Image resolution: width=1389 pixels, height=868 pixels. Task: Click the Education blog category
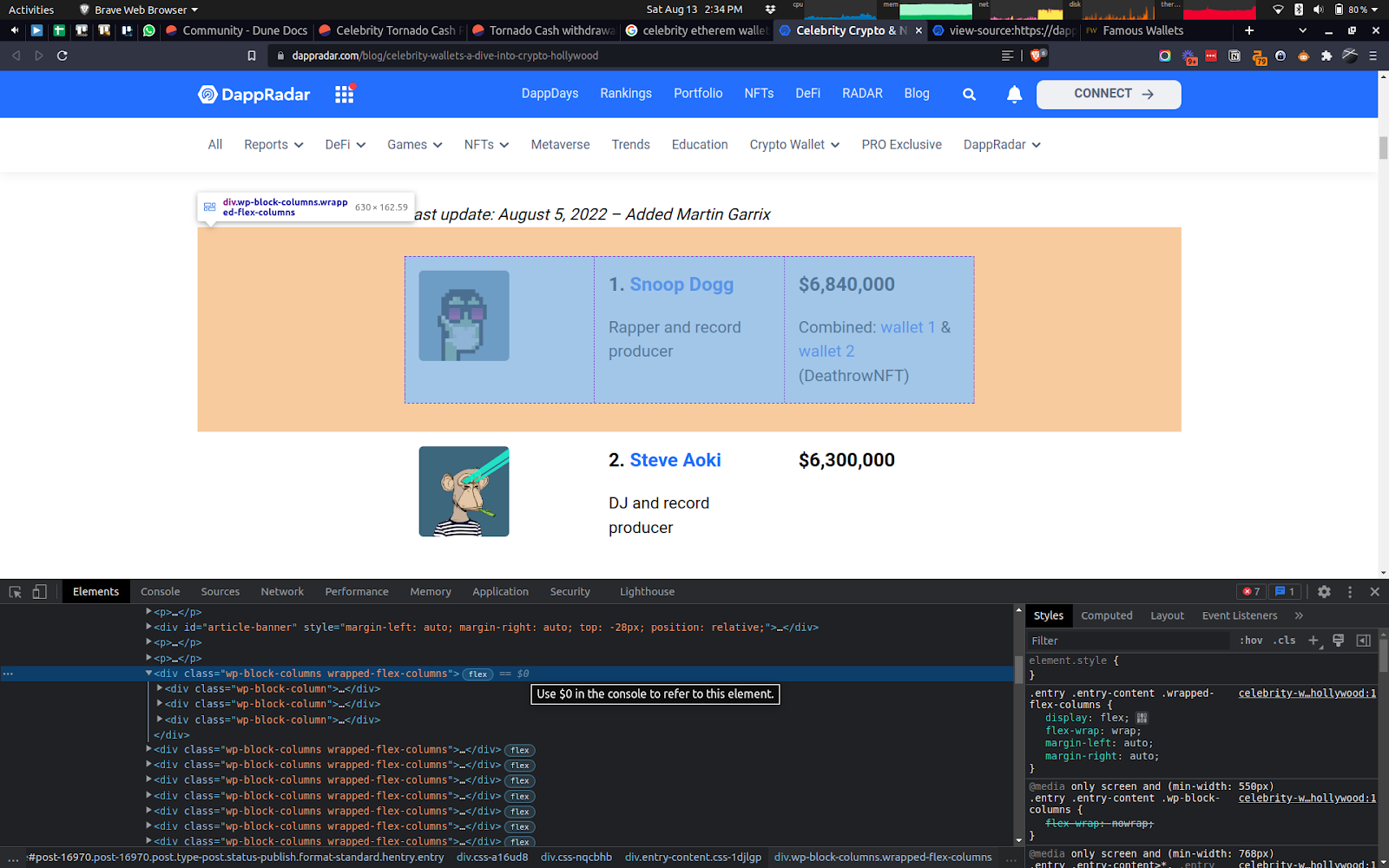pyautogui.click(x=700, y=145)
